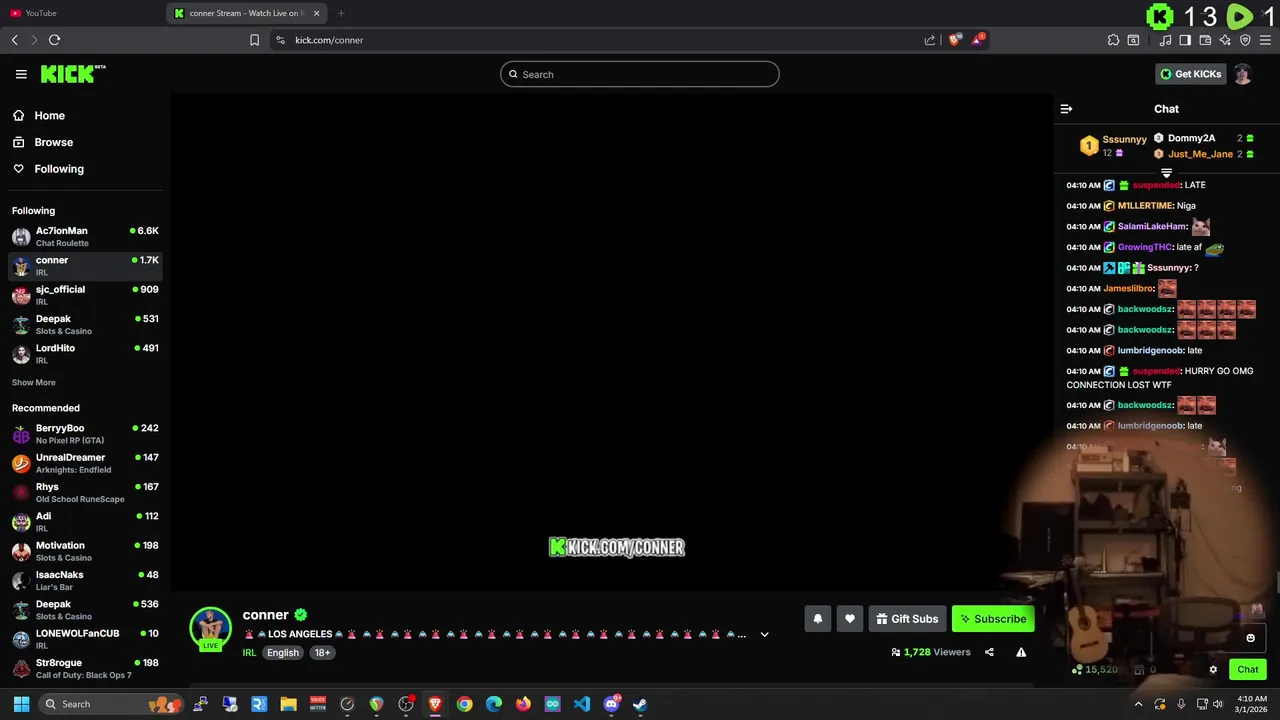Go back in browser history
The width and height of the screenshot is (1280, 720).
tap(14, 40)
